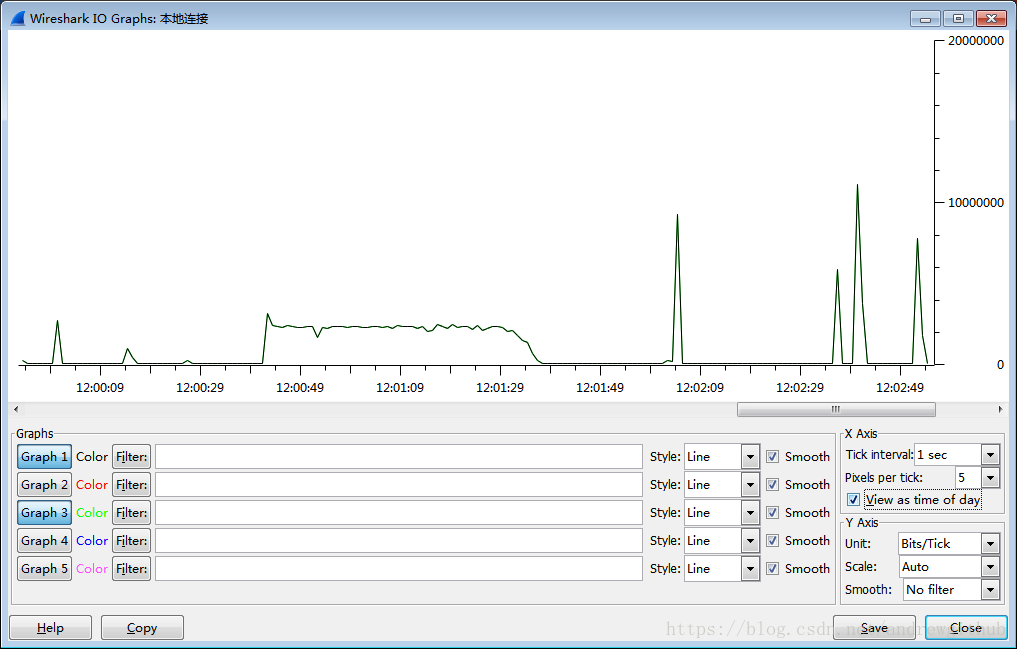Close the IO Graphs dialog

pos(966,628)
